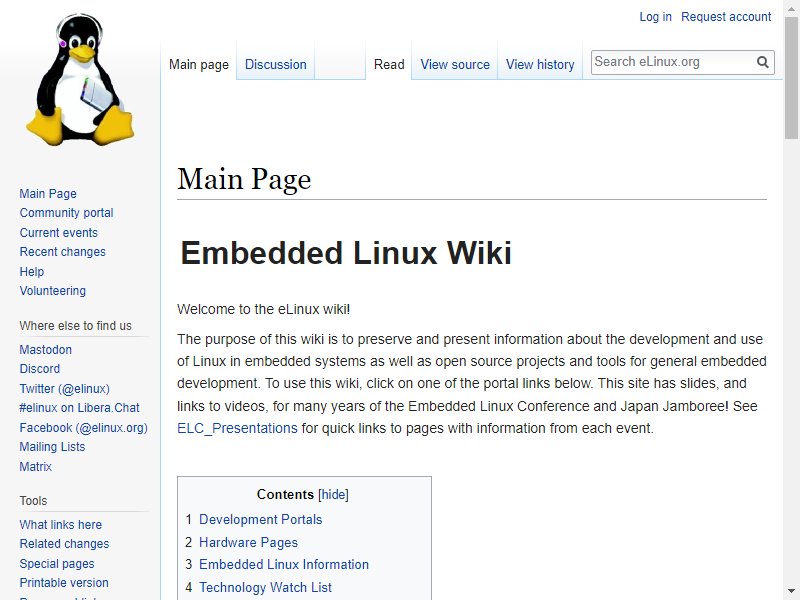Screen dimensions: 800x600
Task: Switch to the Discussion tab
Action: pyautogui.click(x=276, y=65)
